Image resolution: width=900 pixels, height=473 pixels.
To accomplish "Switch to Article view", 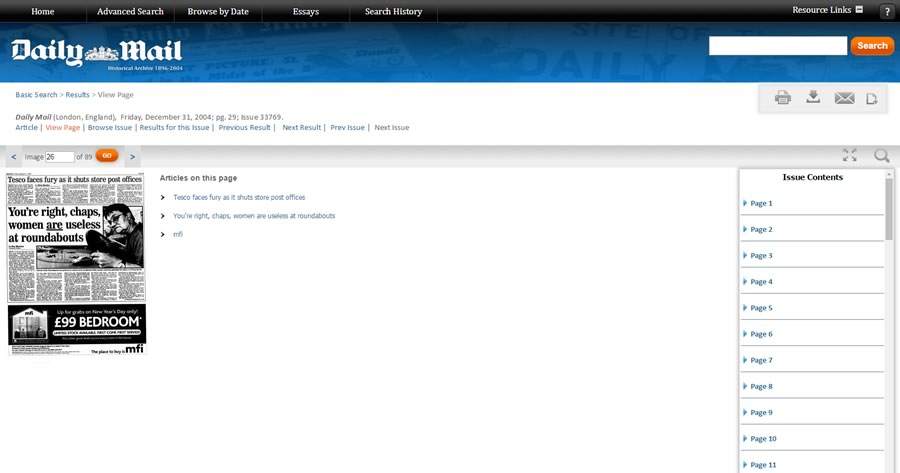I will [x=26, y=127].
